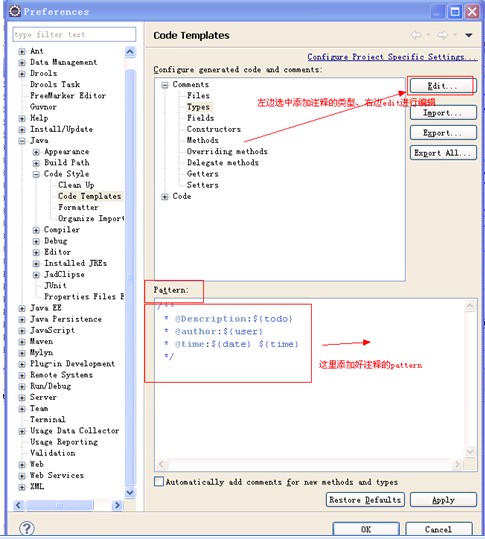Collapse the Java preferences node
Viewport: 485px width, 539px height.
tap(22, 141)
